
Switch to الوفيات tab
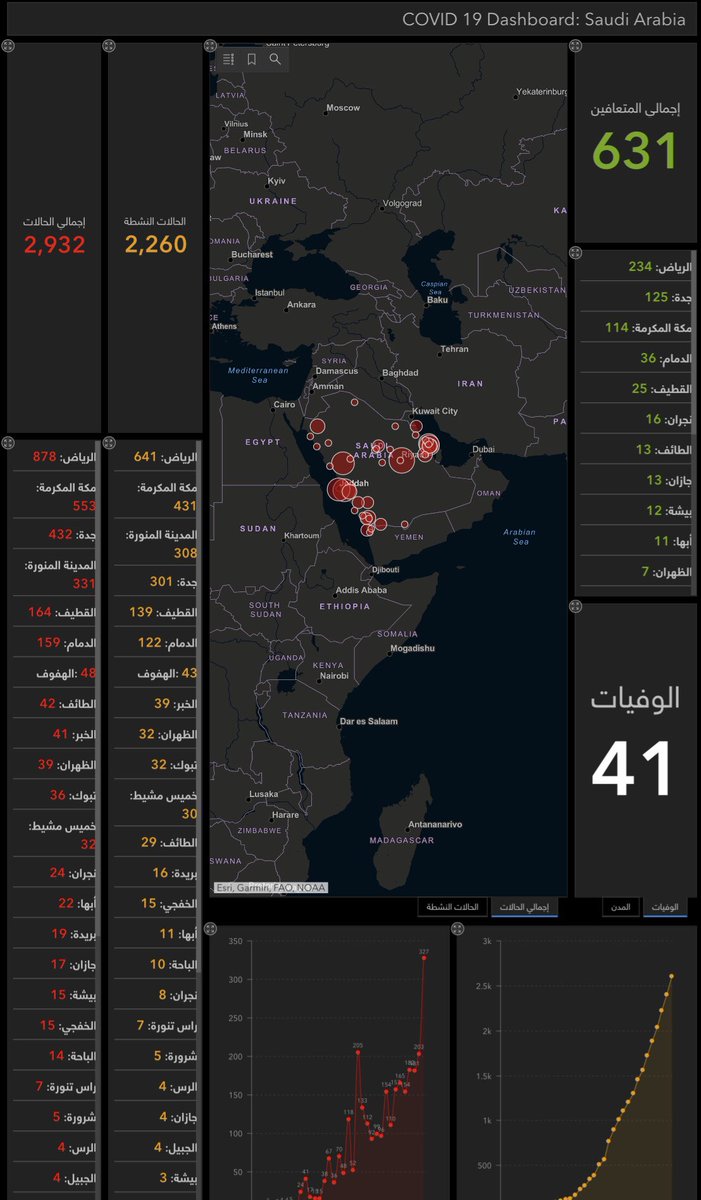point(664,907)
